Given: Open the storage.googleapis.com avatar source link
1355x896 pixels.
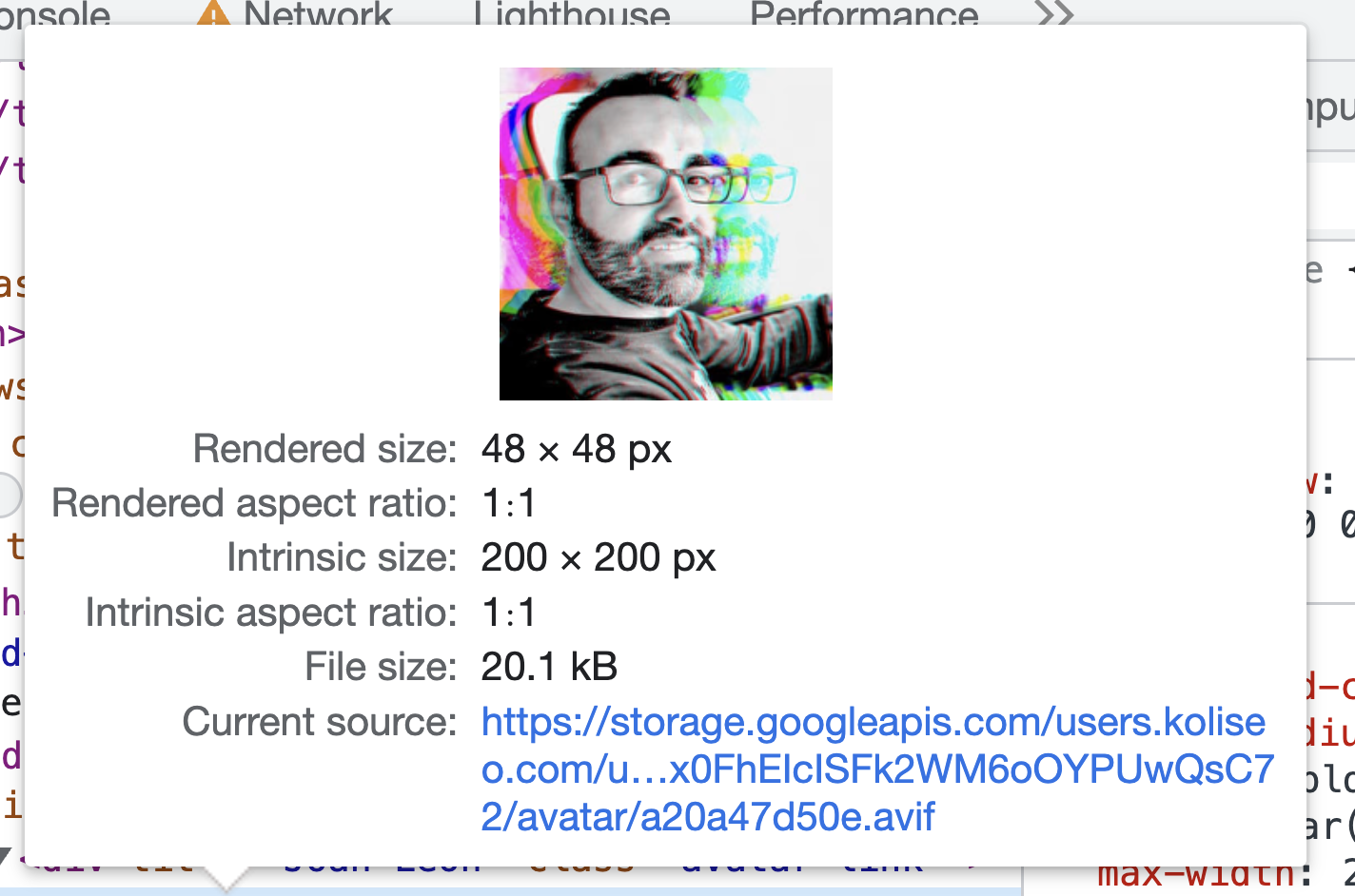Looking at the screenshot, I should pos(877,769).
